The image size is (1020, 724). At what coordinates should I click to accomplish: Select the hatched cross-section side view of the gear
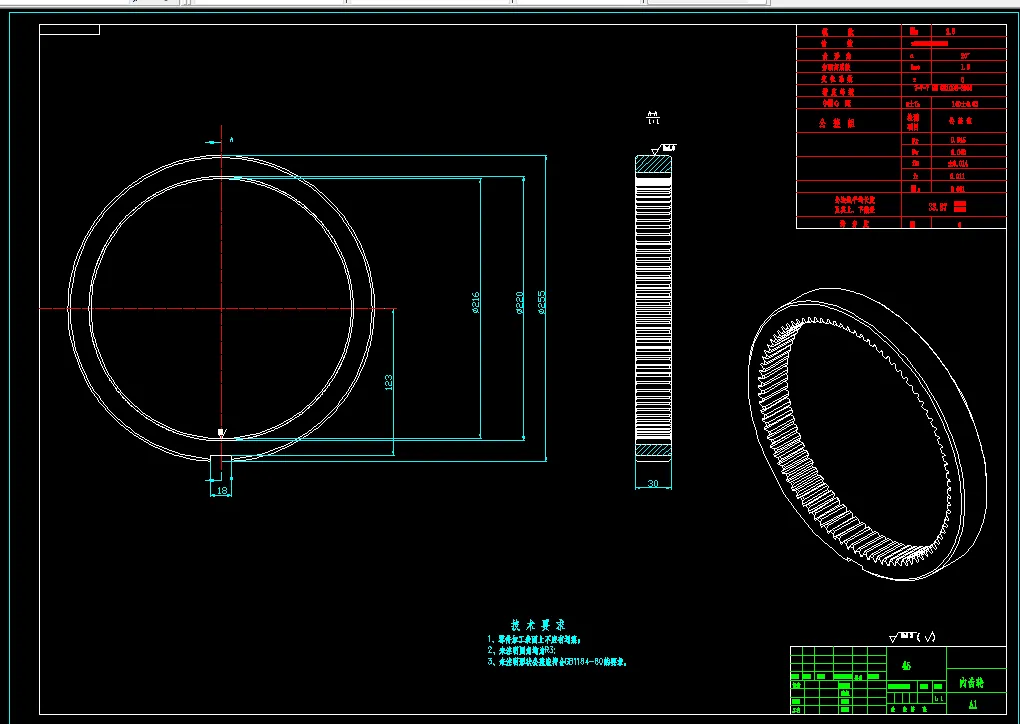tap(653, 309)
